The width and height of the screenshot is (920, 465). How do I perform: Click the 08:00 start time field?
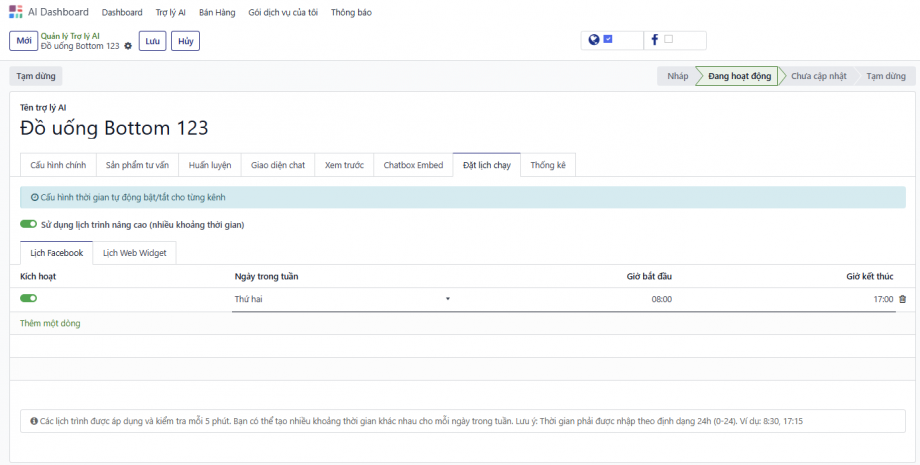[x=661, y=299]
